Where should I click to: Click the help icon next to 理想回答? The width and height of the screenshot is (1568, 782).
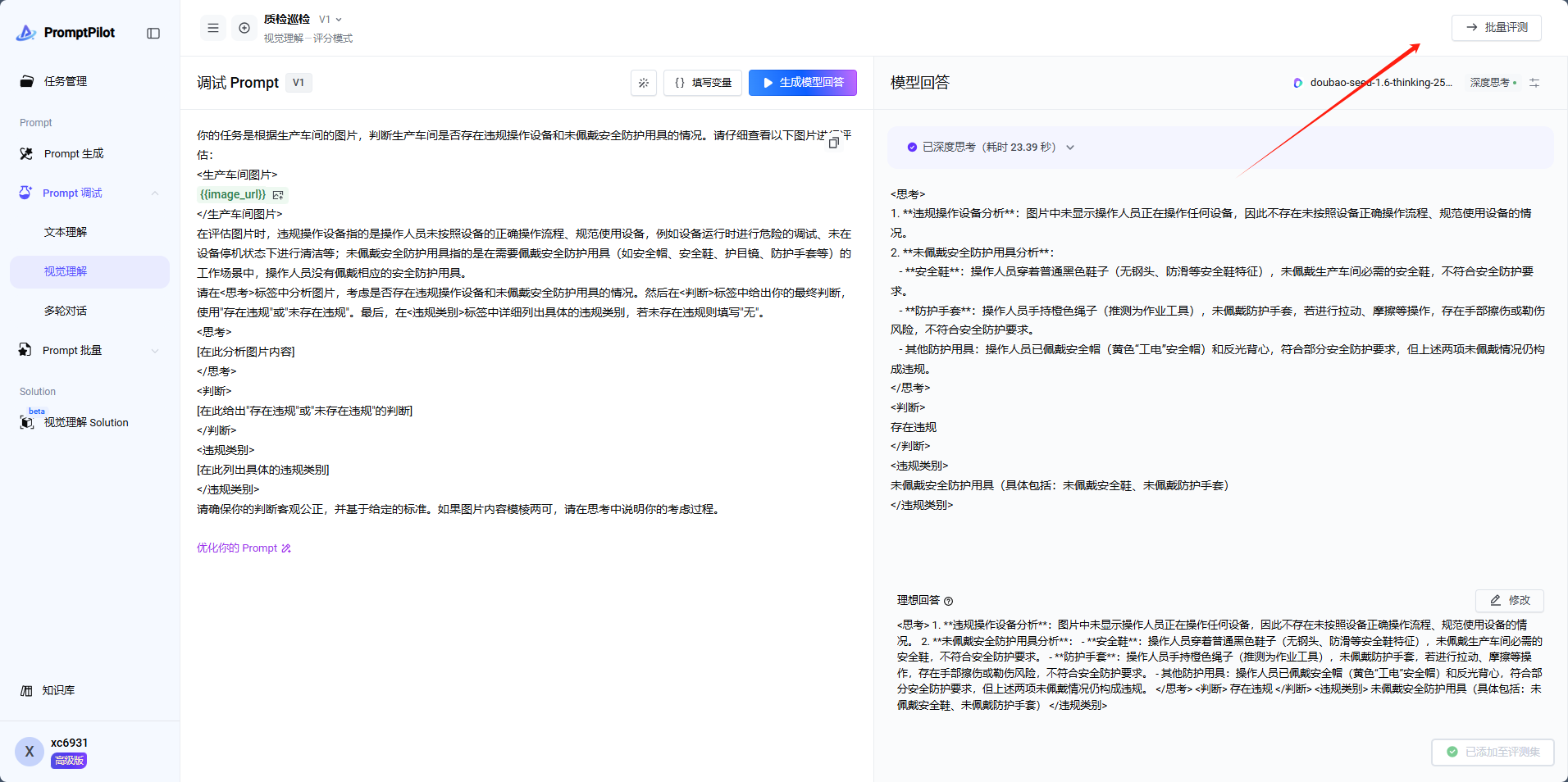(949, 601)
